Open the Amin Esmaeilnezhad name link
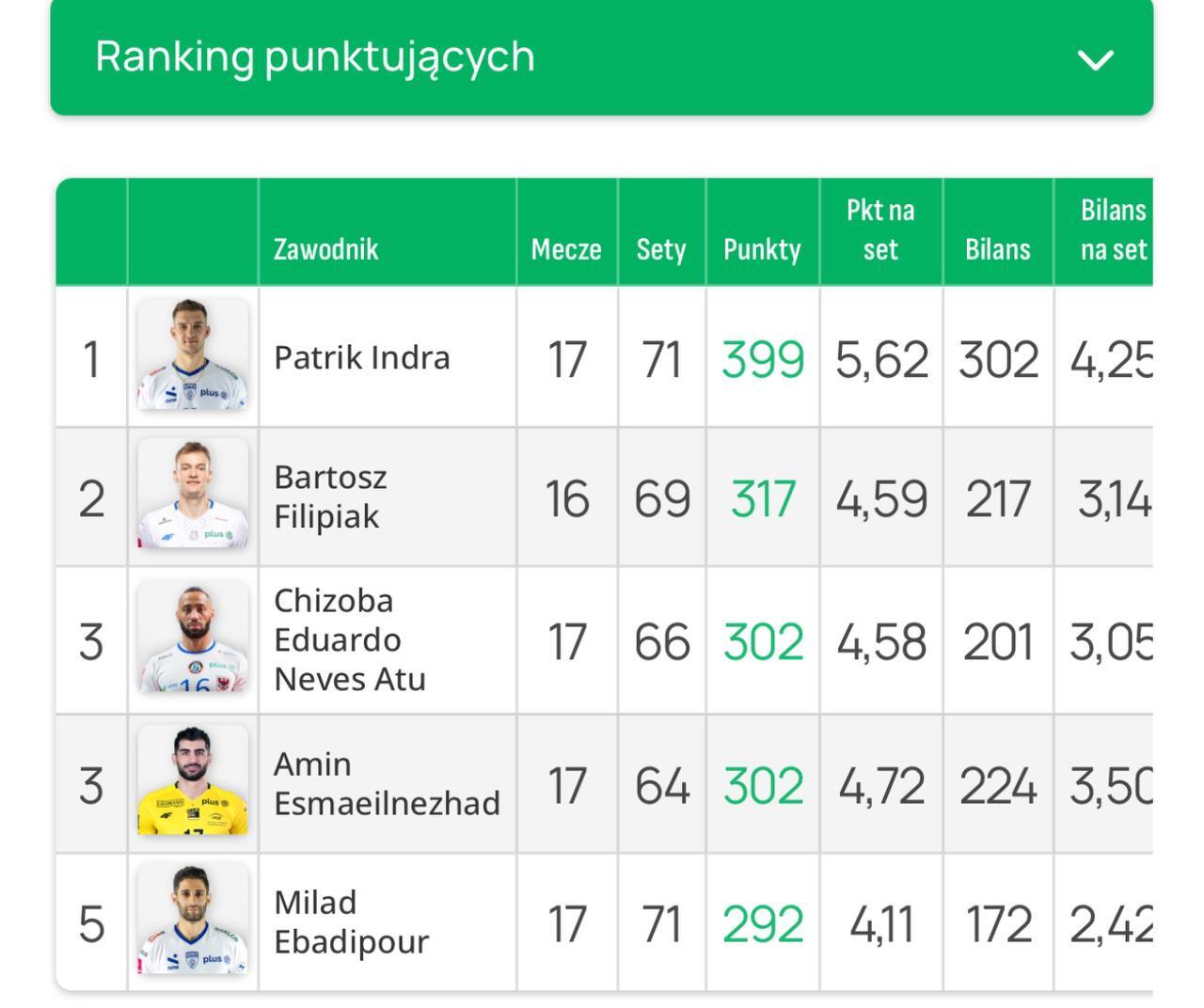1204x1008 pixels. click(x=387, y=783)
